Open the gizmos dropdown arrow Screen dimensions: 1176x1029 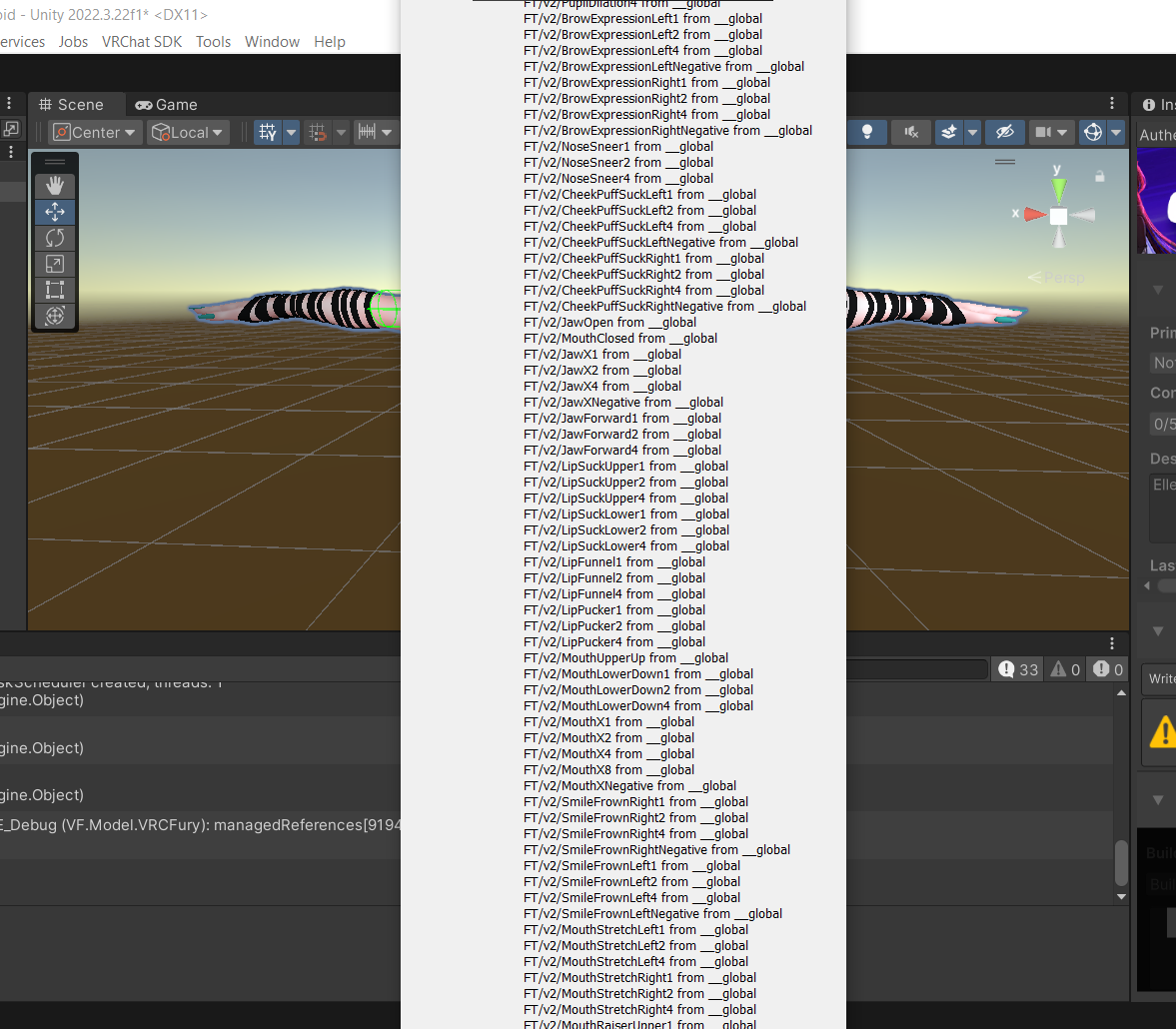1117,133
